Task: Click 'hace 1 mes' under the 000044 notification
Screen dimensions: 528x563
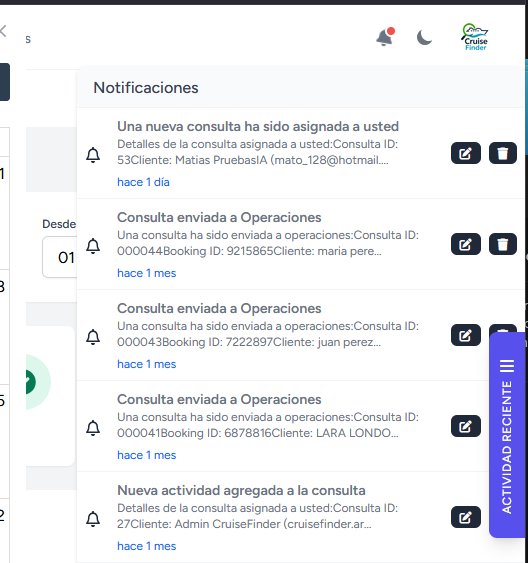Action: pyautogui.click(x=146, y=273)
